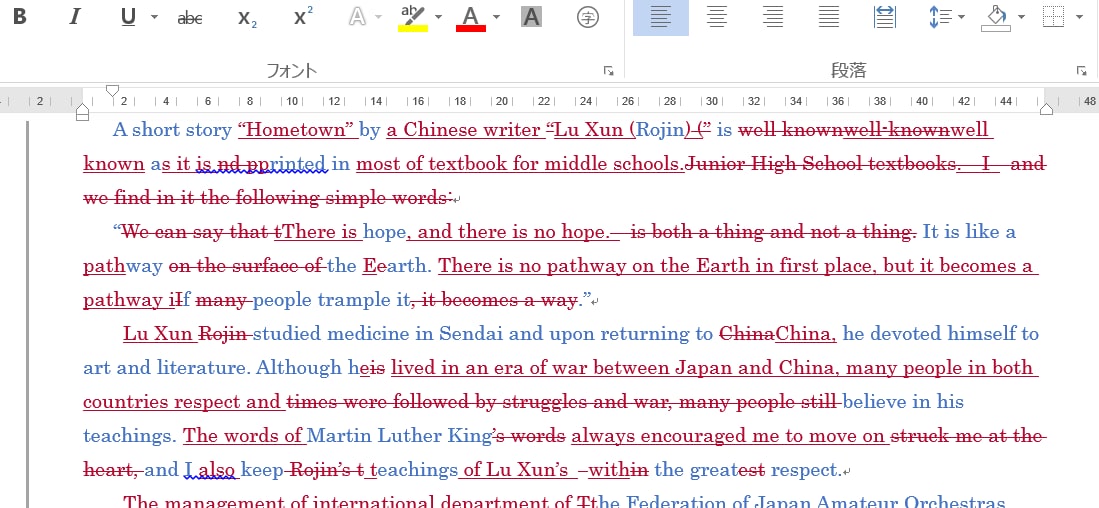Click the words 'believe in his'
Viewport: 1099px width, 508px height.
tap(903, 401)
